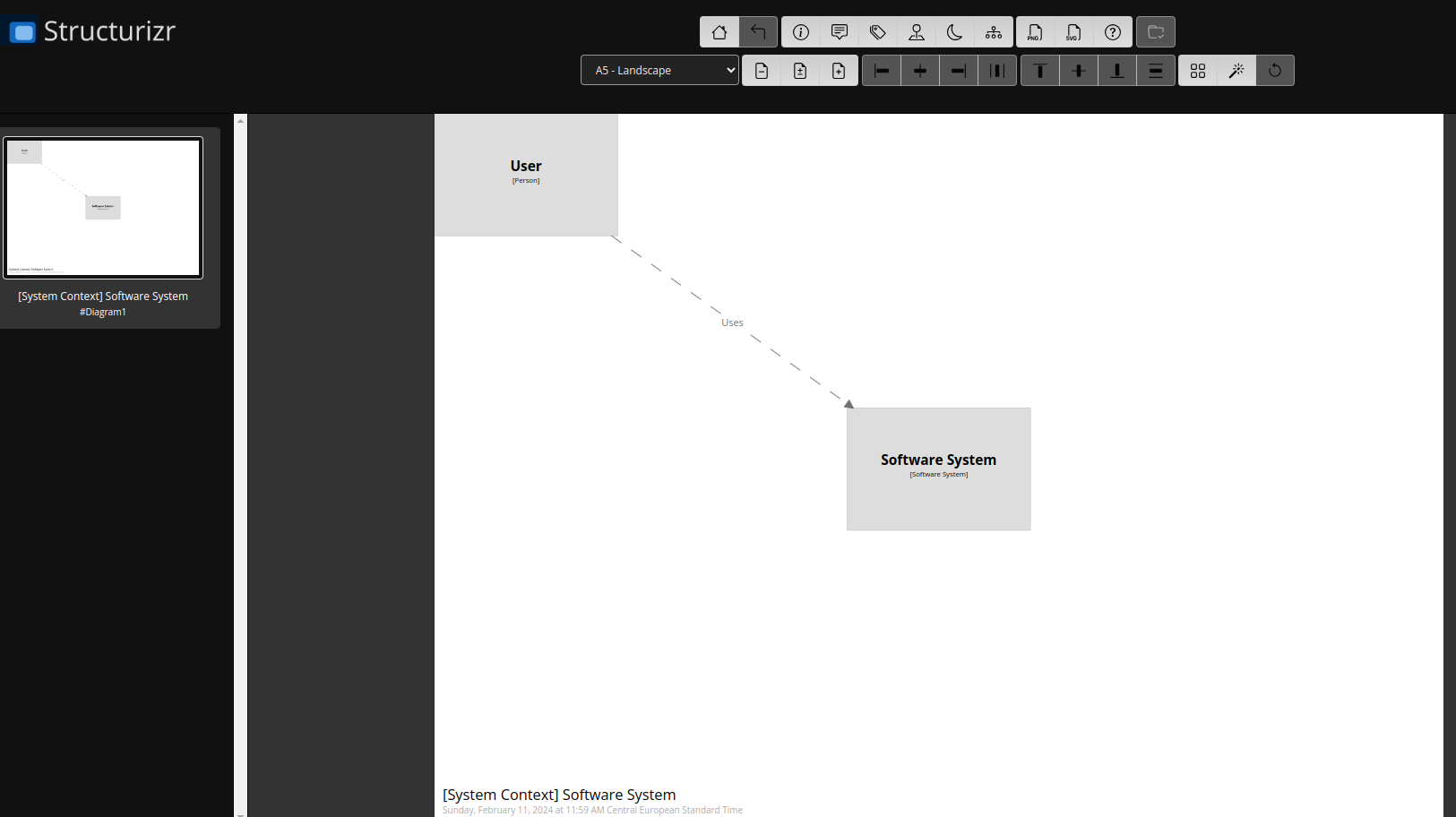Return to the Structurizr home page
This screenshot has height=817, width=1456.
point(719,31)
